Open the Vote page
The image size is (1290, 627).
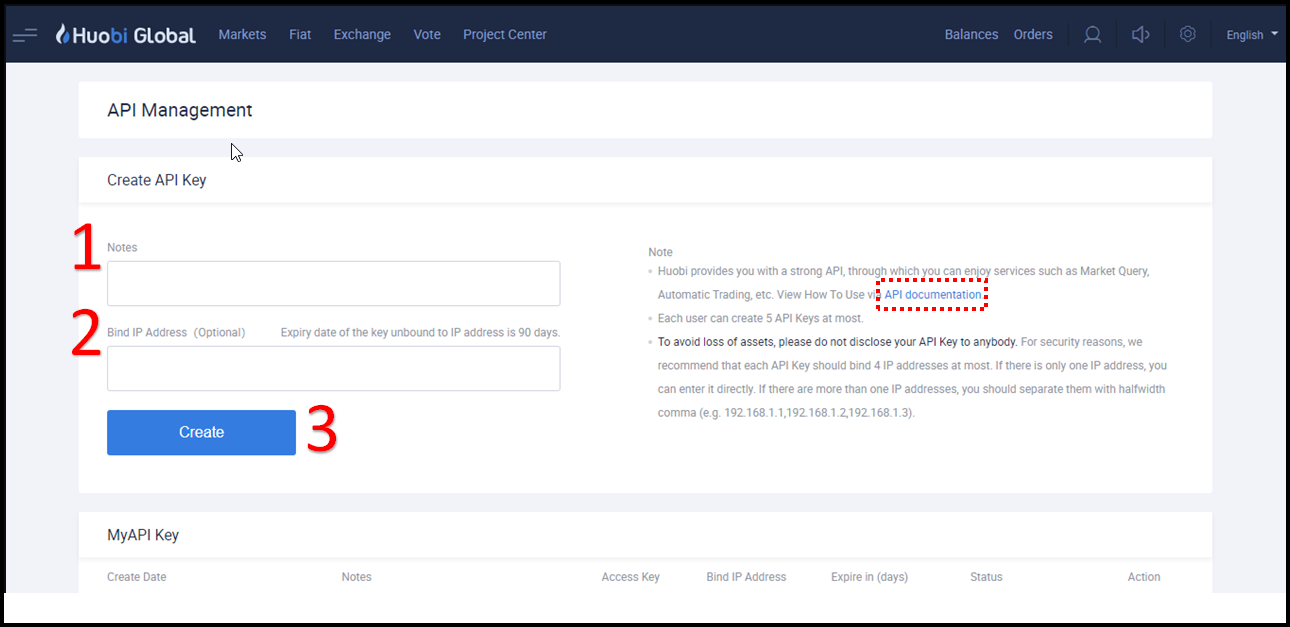click(x=427, y=35)
